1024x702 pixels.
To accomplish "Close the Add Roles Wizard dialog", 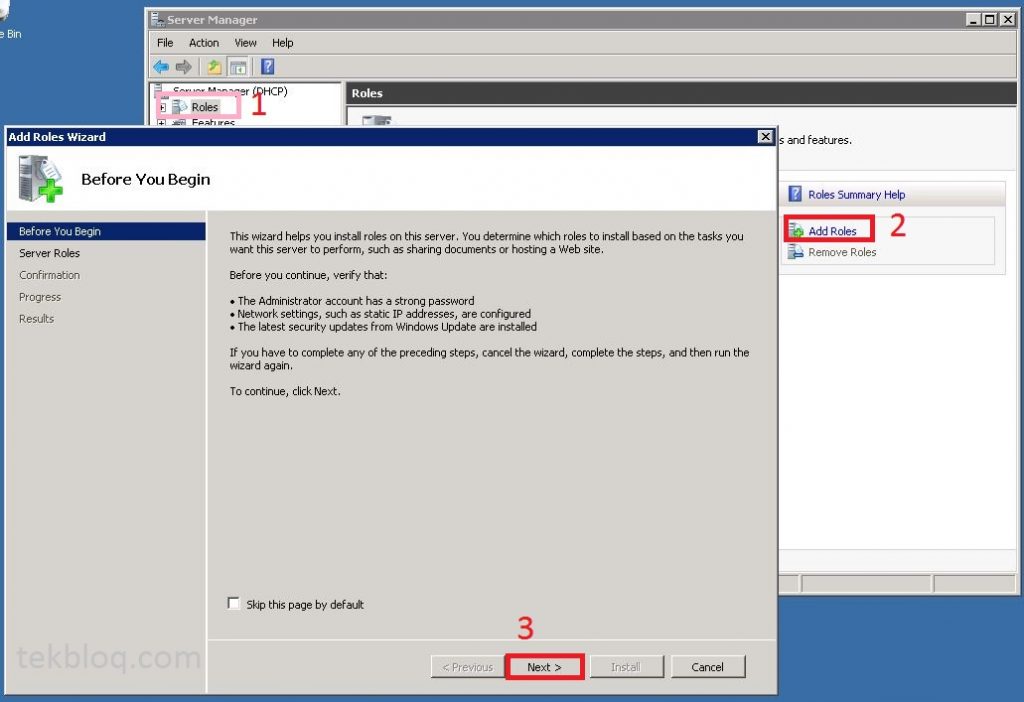I will pyautogui.click(x=765, y=136).
